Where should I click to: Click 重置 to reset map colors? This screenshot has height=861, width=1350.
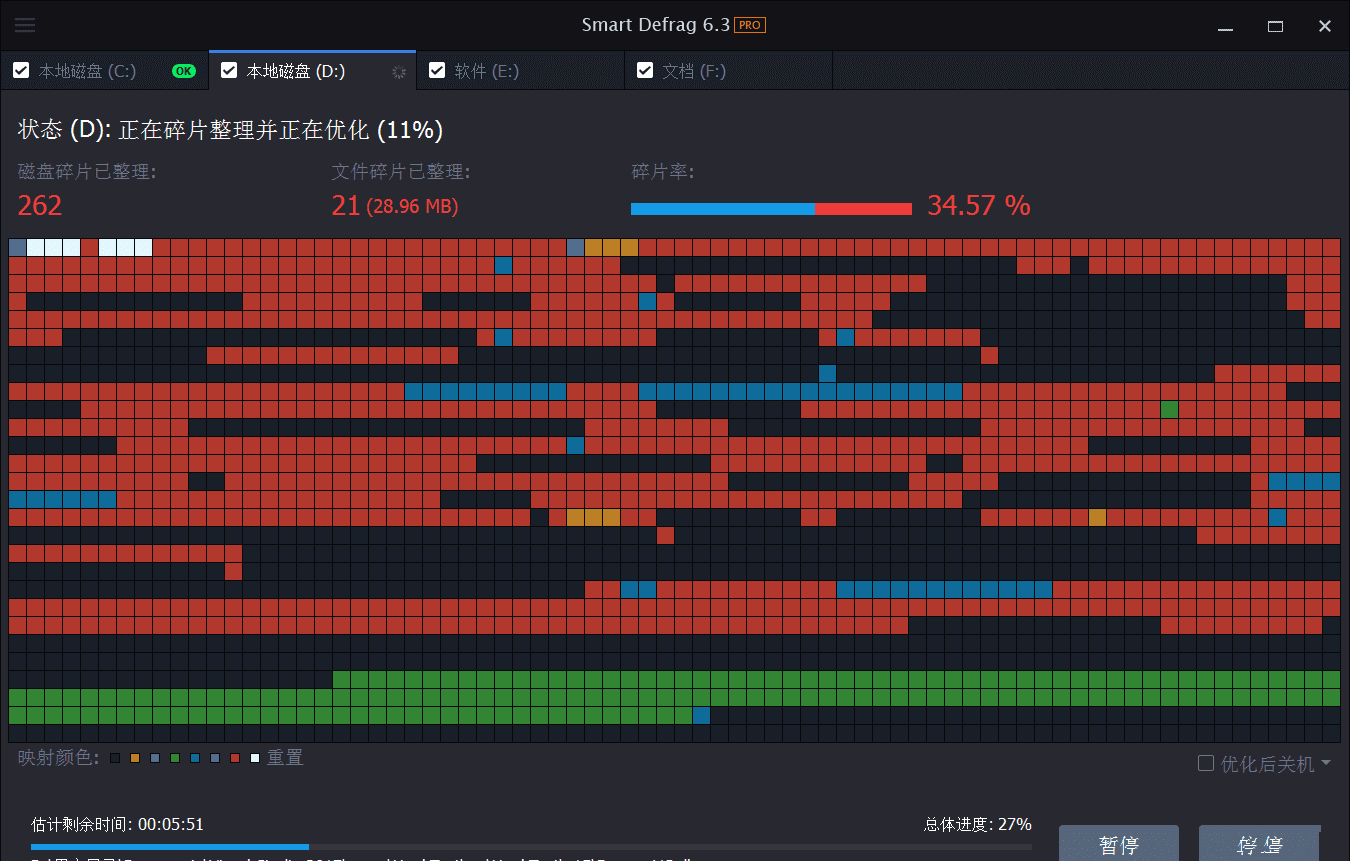point(285,758)
